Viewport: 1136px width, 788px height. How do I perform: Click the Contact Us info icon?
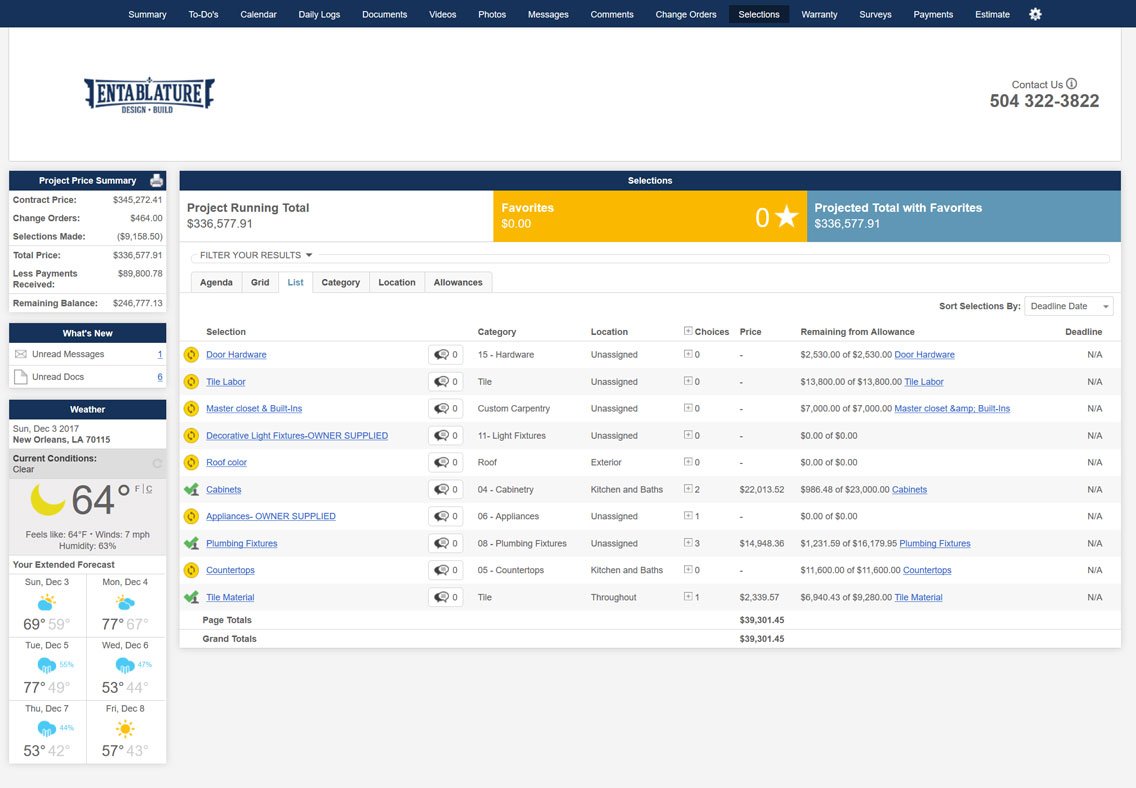pyautogui.click(x=1071, y=84)
